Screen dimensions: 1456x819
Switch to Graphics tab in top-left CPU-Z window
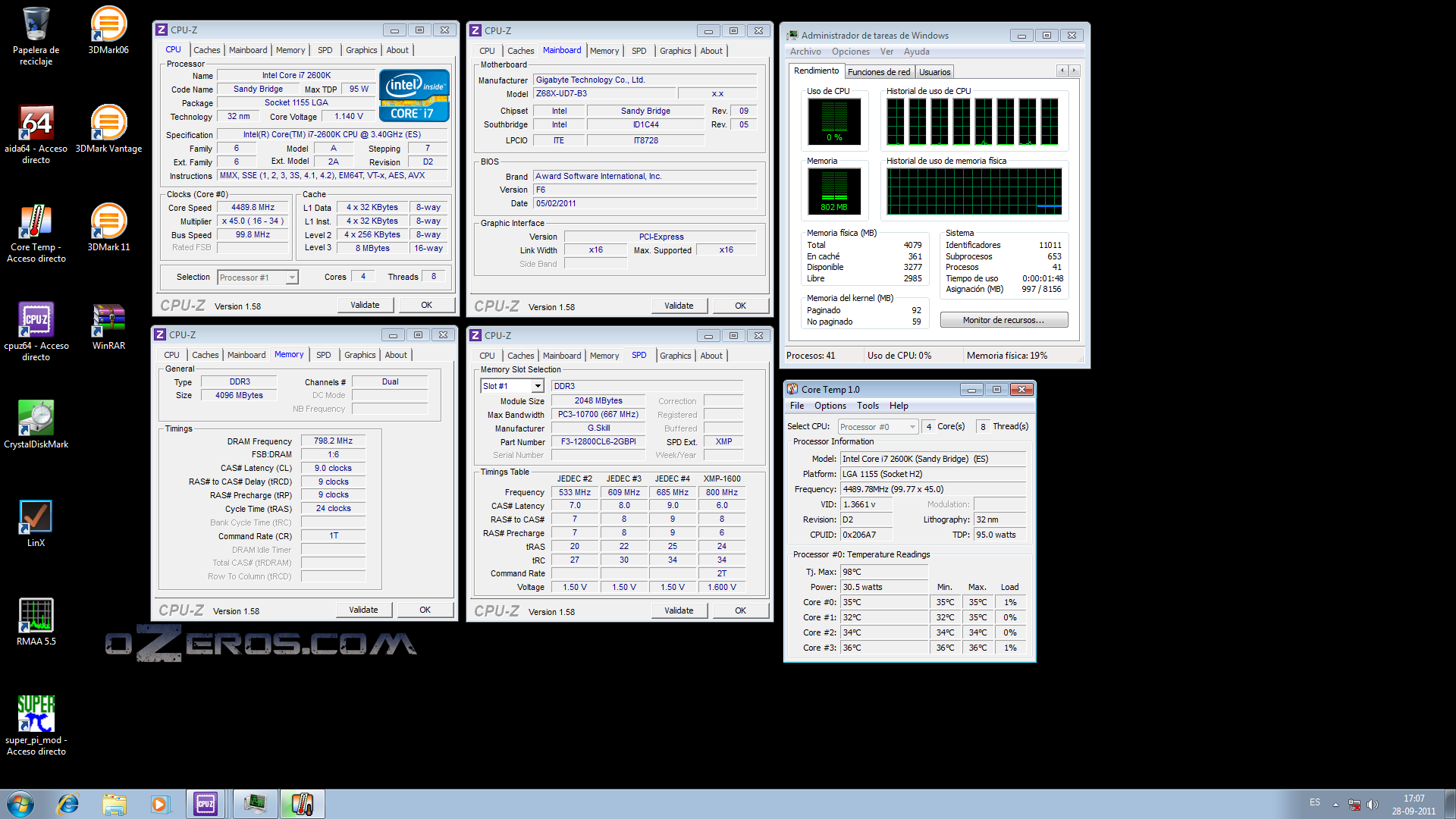pyautogui.click(x=361, y=50)
